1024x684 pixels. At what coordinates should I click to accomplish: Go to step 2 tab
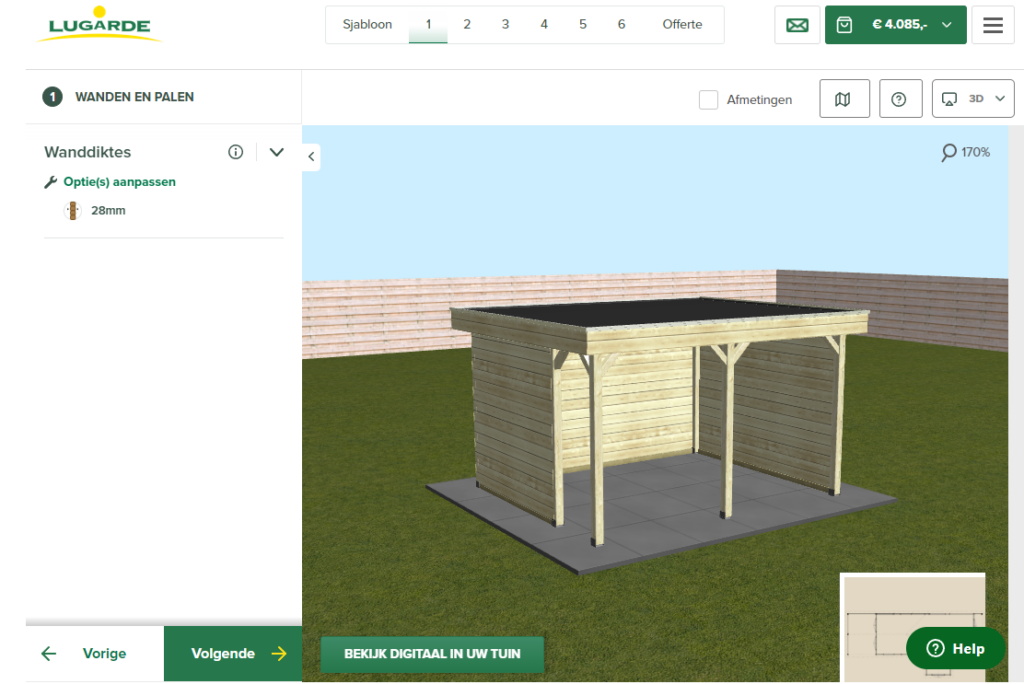point(467,25)
